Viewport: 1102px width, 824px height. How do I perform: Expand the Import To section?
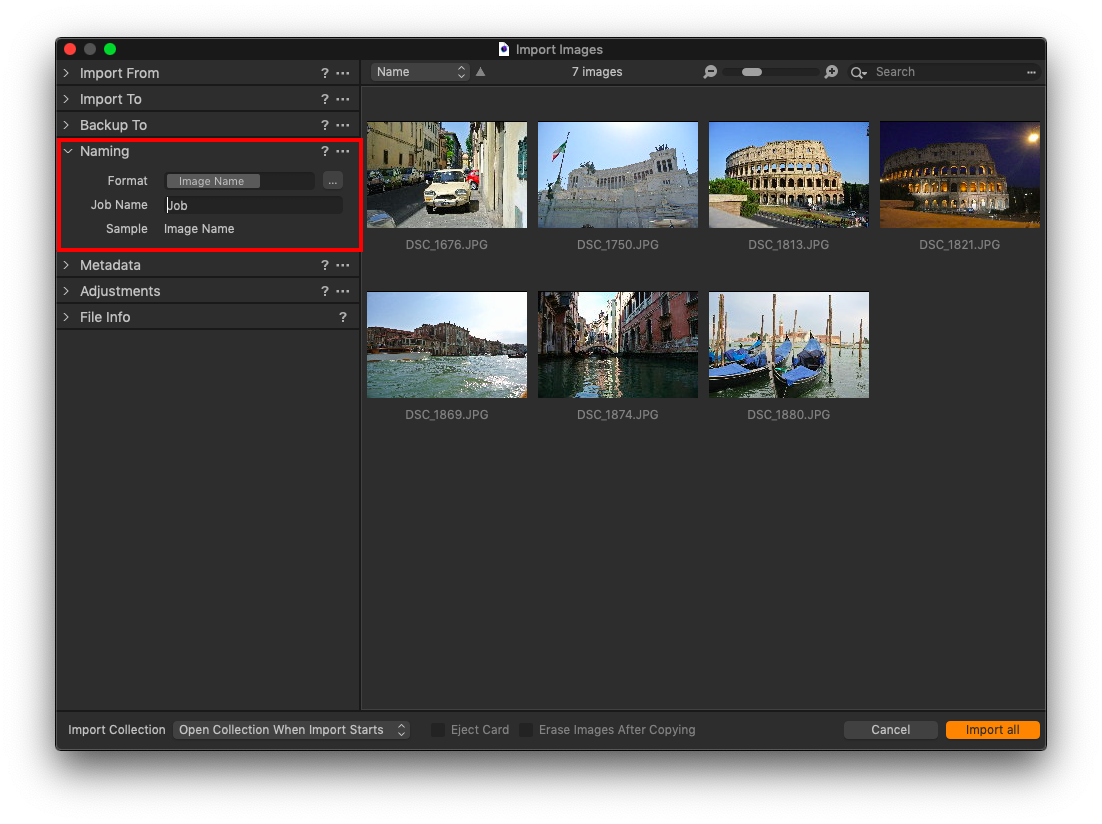67,99
